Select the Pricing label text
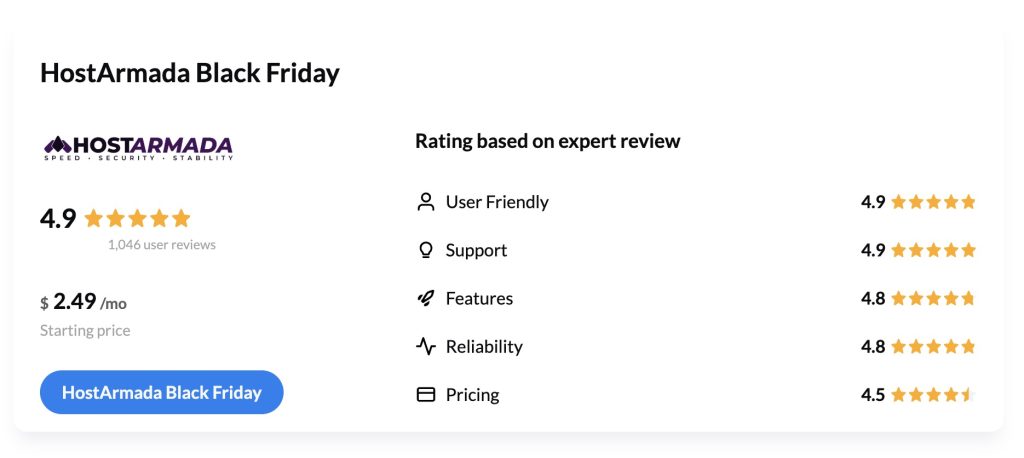This screenshot has width=1024, height=458. coord(472,395)
